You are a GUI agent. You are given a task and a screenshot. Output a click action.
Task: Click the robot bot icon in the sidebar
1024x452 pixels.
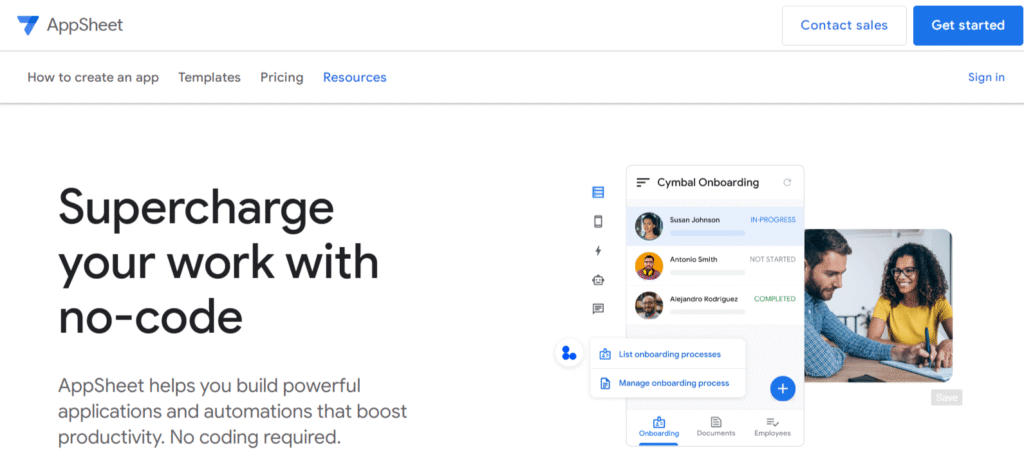[598, 280]
